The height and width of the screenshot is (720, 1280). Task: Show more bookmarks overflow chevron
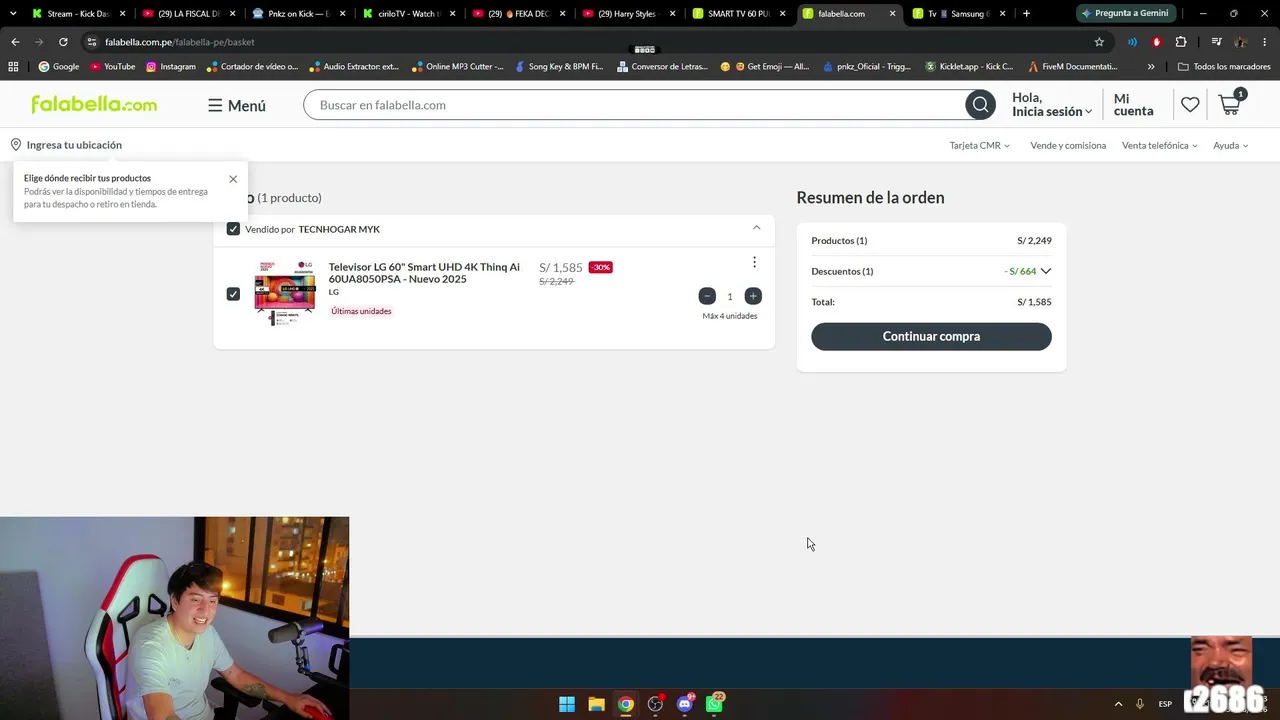click(1151, 67)
